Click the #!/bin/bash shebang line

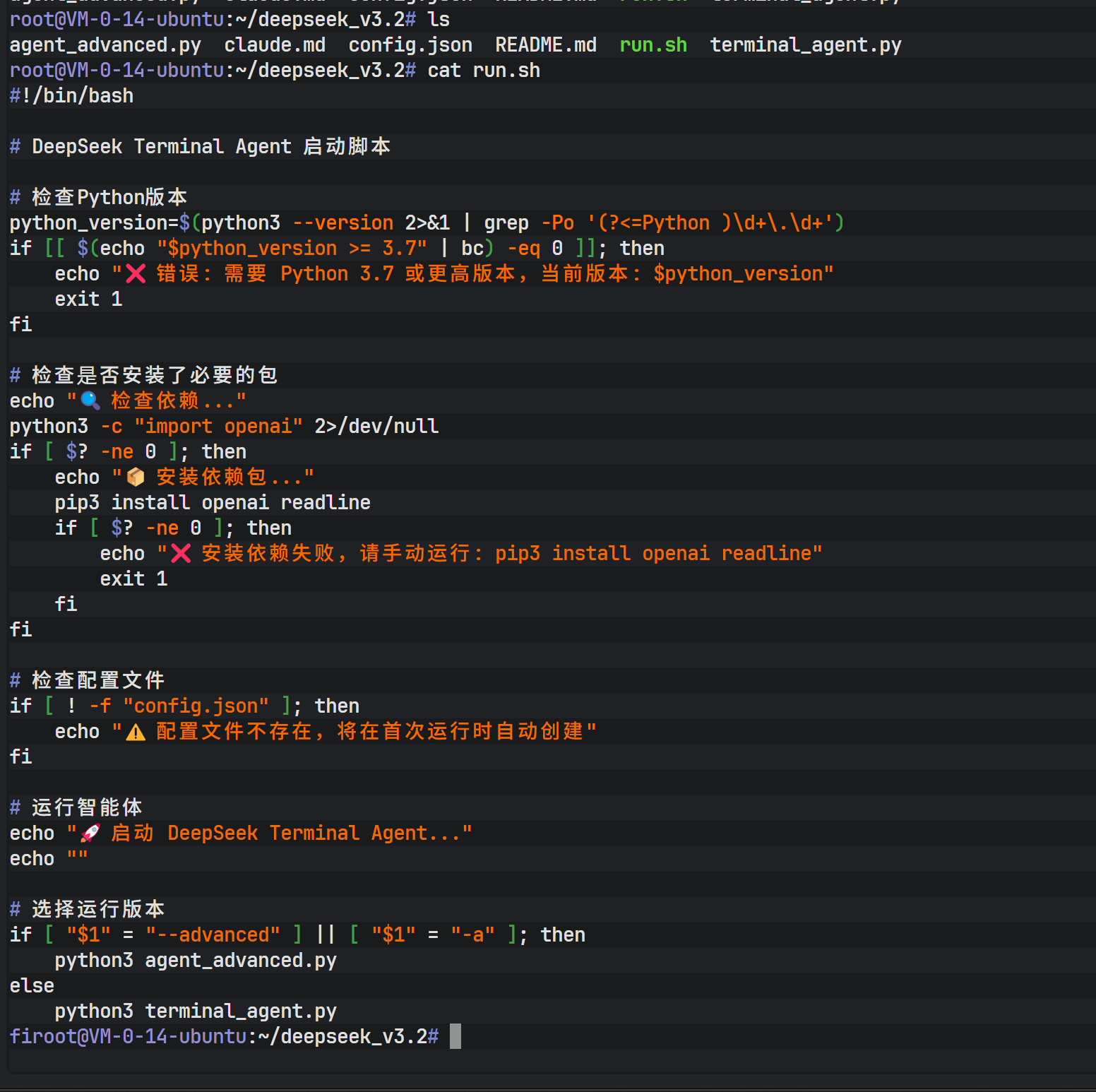(71, 96)
